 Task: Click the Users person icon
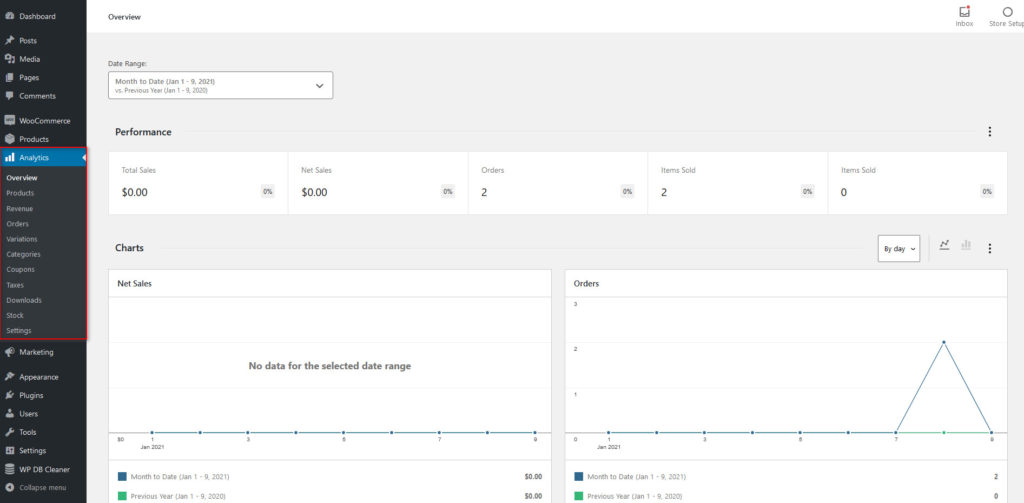[10, 414]
